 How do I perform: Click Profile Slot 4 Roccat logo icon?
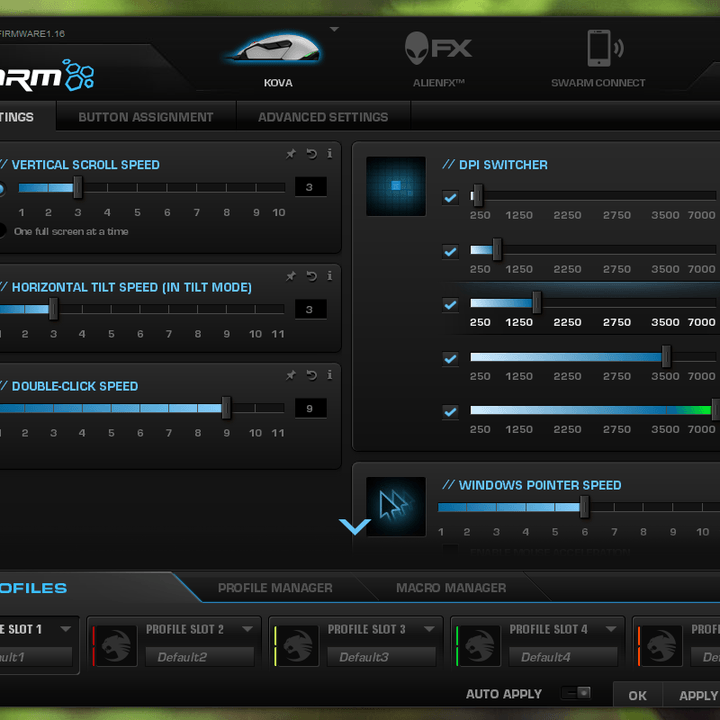point(478,646)
